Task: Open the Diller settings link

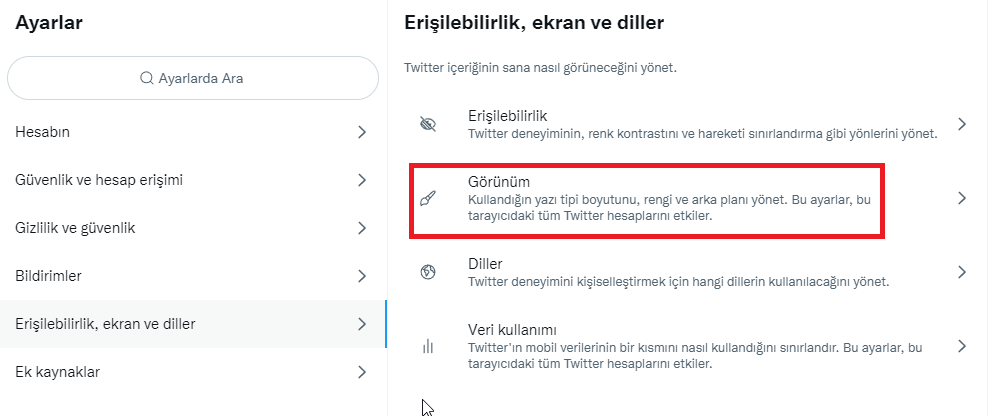Action: coord(485,264)
